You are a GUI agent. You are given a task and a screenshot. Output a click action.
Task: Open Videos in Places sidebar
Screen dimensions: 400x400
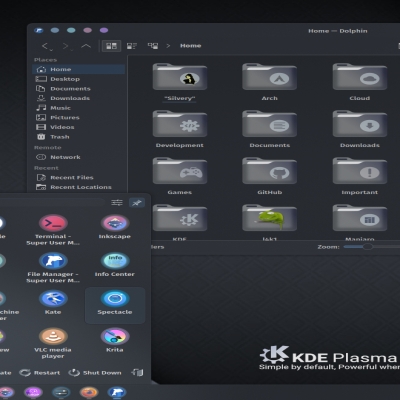click(79, 127)
